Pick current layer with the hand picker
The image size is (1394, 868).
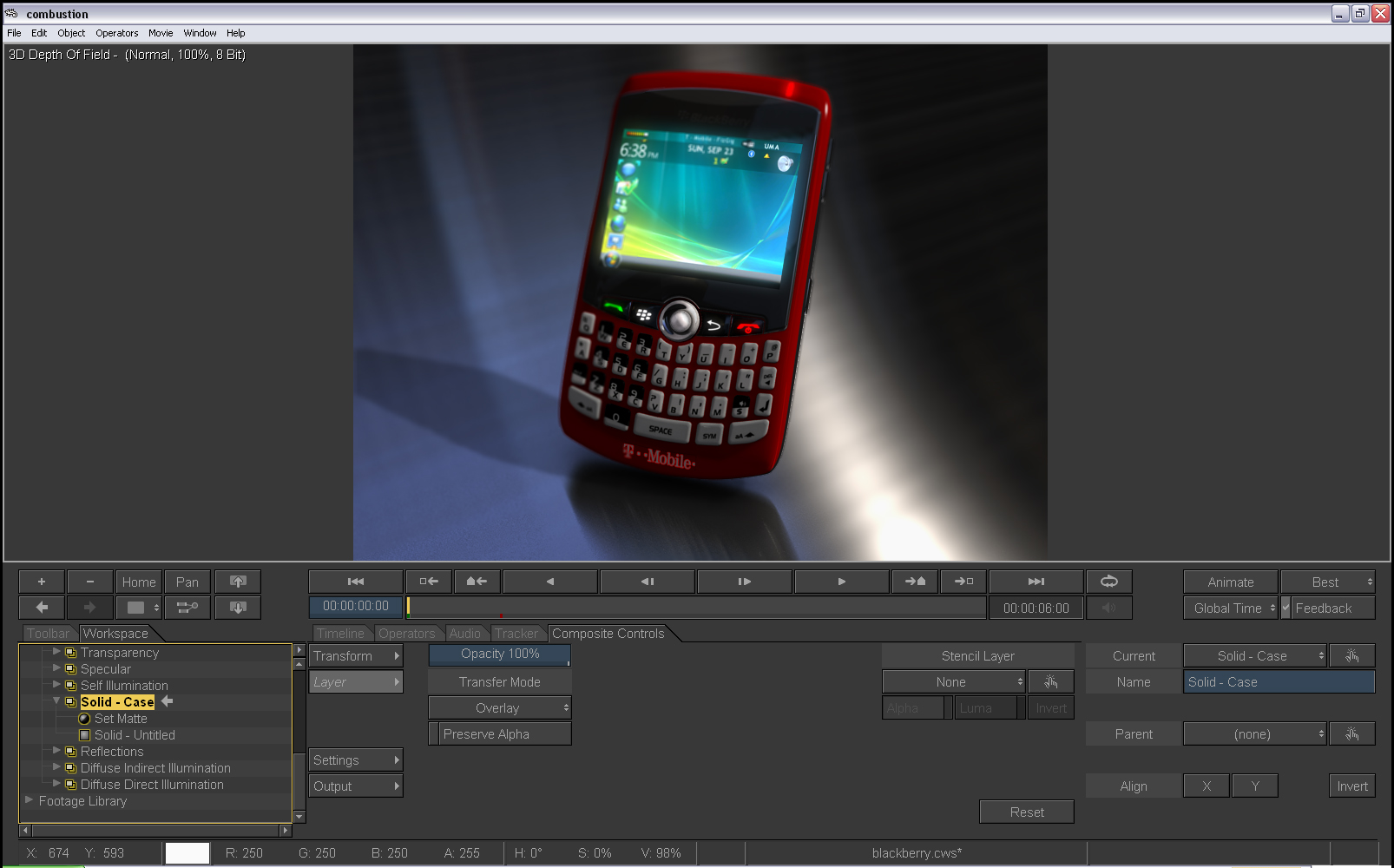click(1352, 656)
